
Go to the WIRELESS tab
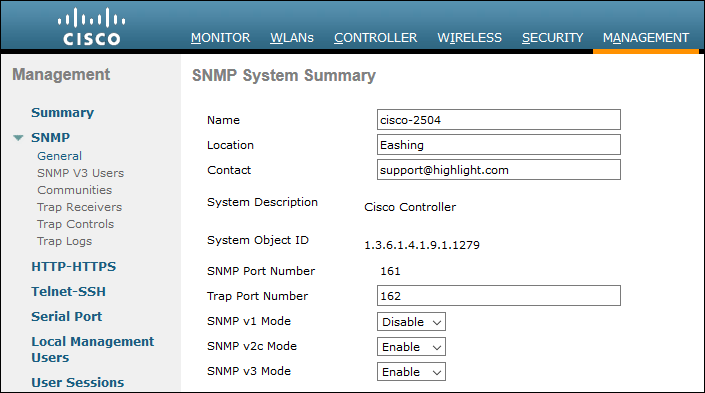(x=469, y=38)
